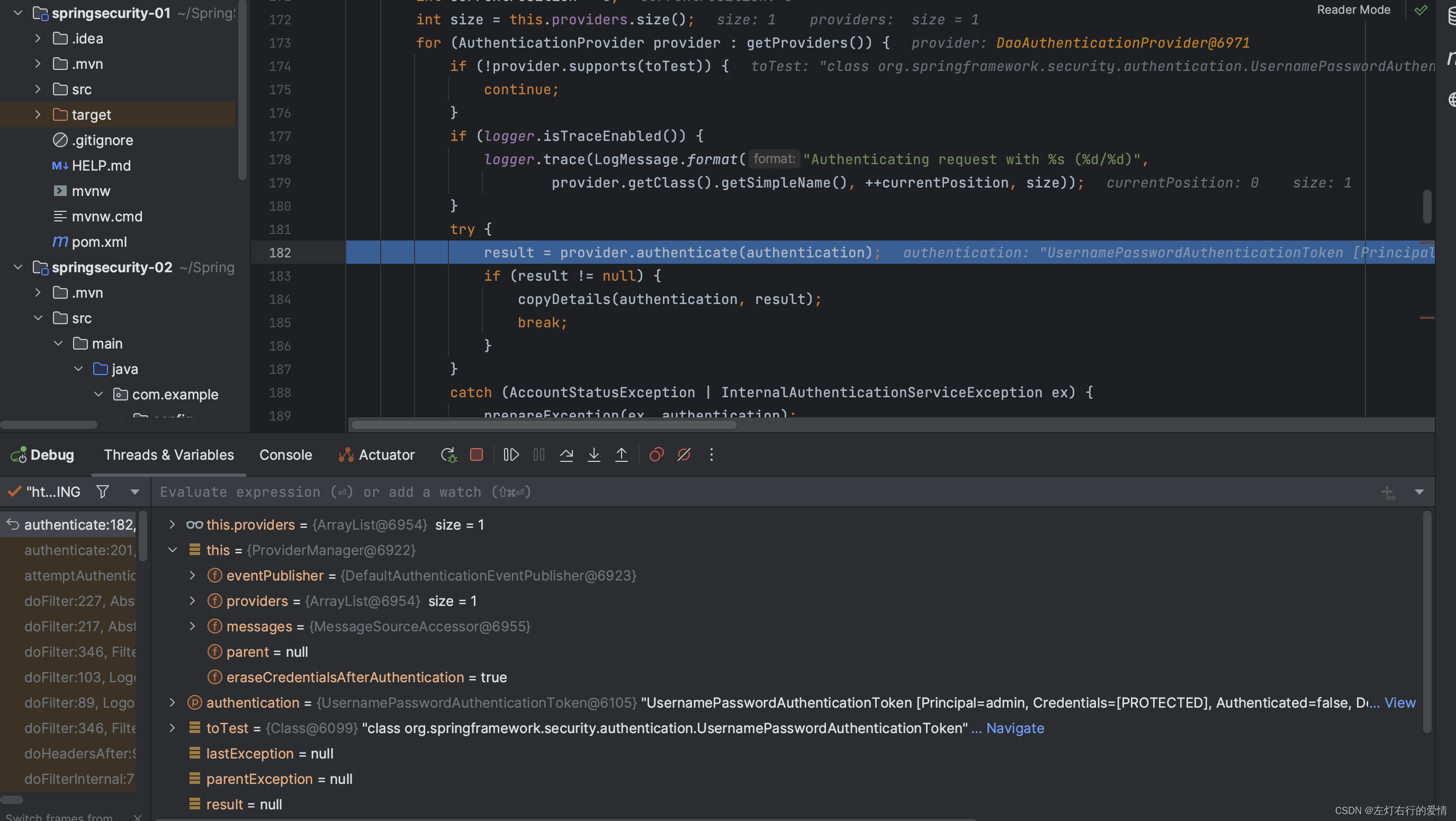Expand the authentication variable

pos(172,703)
